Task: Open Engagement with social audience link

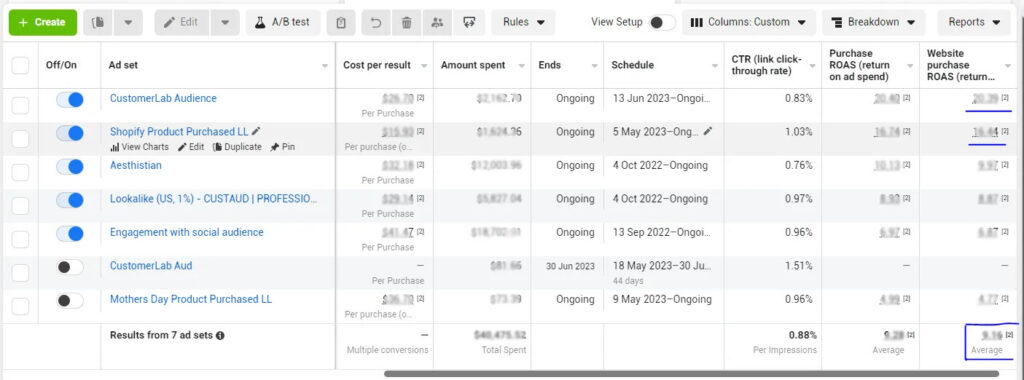Action: coord(187,232)
